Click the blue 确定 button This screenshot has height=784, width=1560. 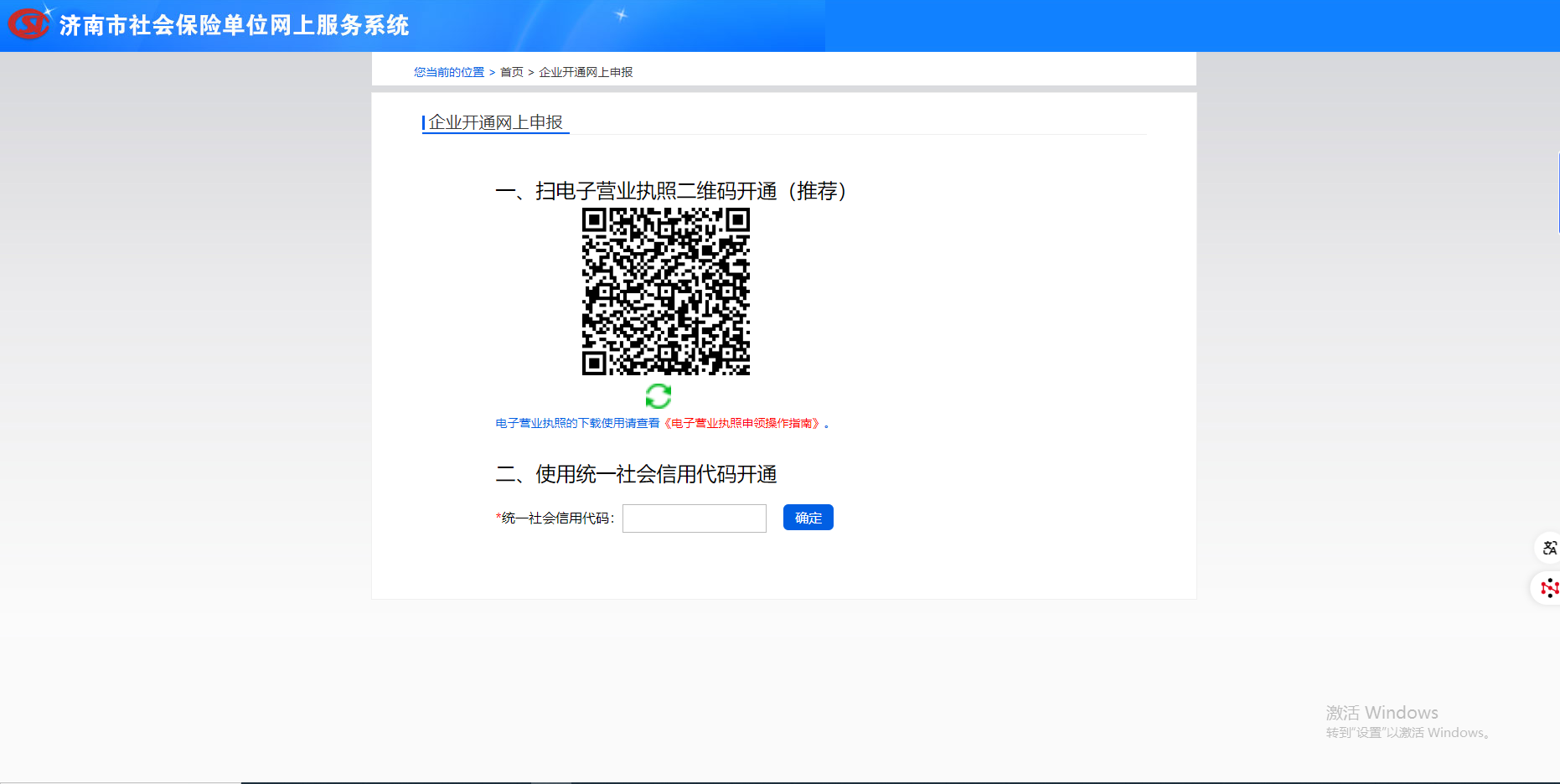pos(808,518)
